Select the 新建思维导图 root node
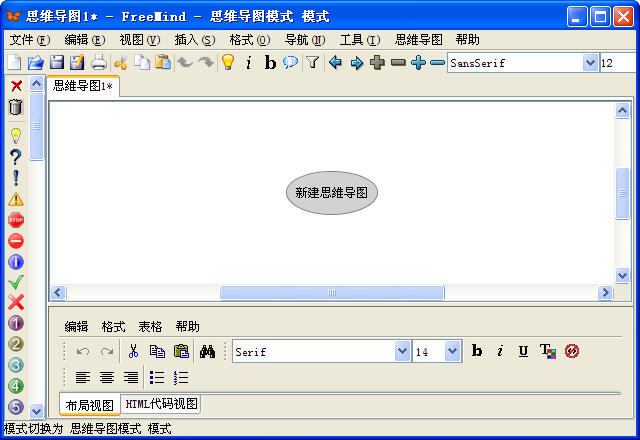Screen dimensions: 640x440 [x=331, y=193]
